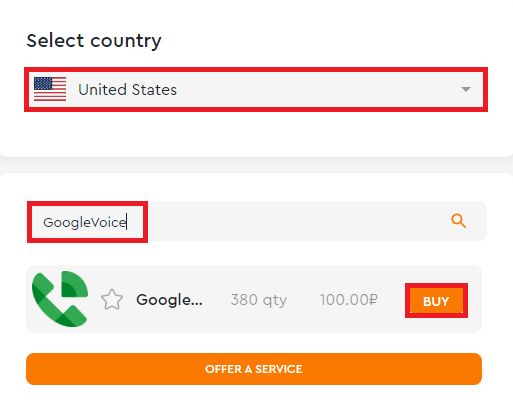
Task: Click the orange magnifier search icon
Action: [459, 221]
